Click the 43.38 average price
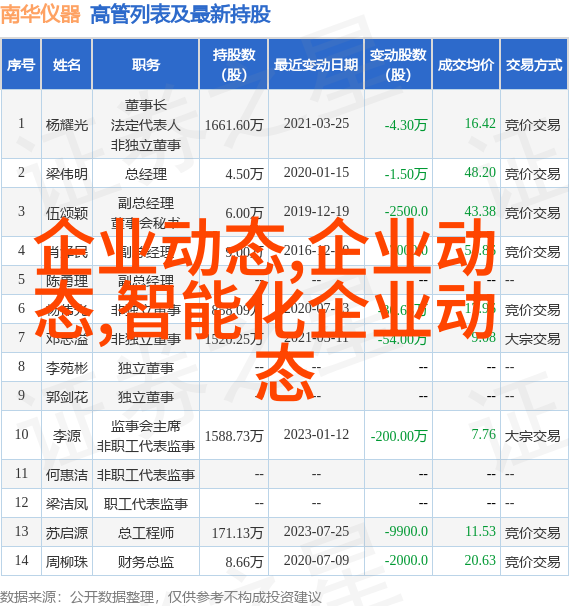The height and width of the screenshot is (606, 569). point(480,211)
